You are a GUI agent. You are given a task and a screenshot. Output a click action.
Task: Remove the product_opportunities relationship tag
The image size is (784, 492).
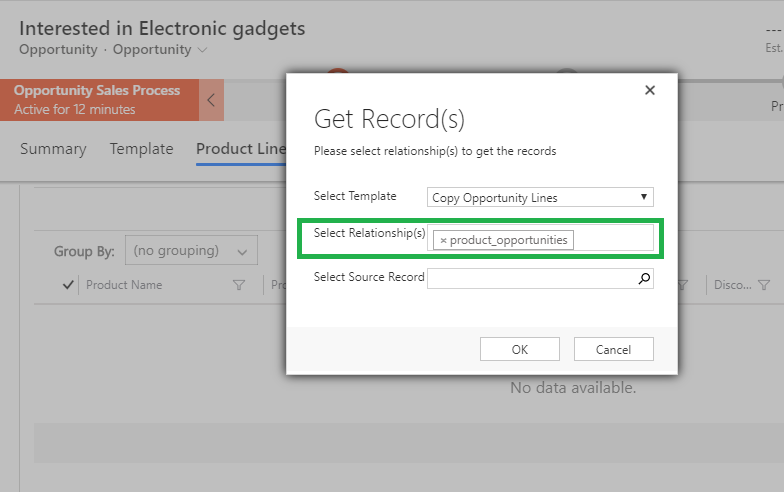tap(443, 240)
